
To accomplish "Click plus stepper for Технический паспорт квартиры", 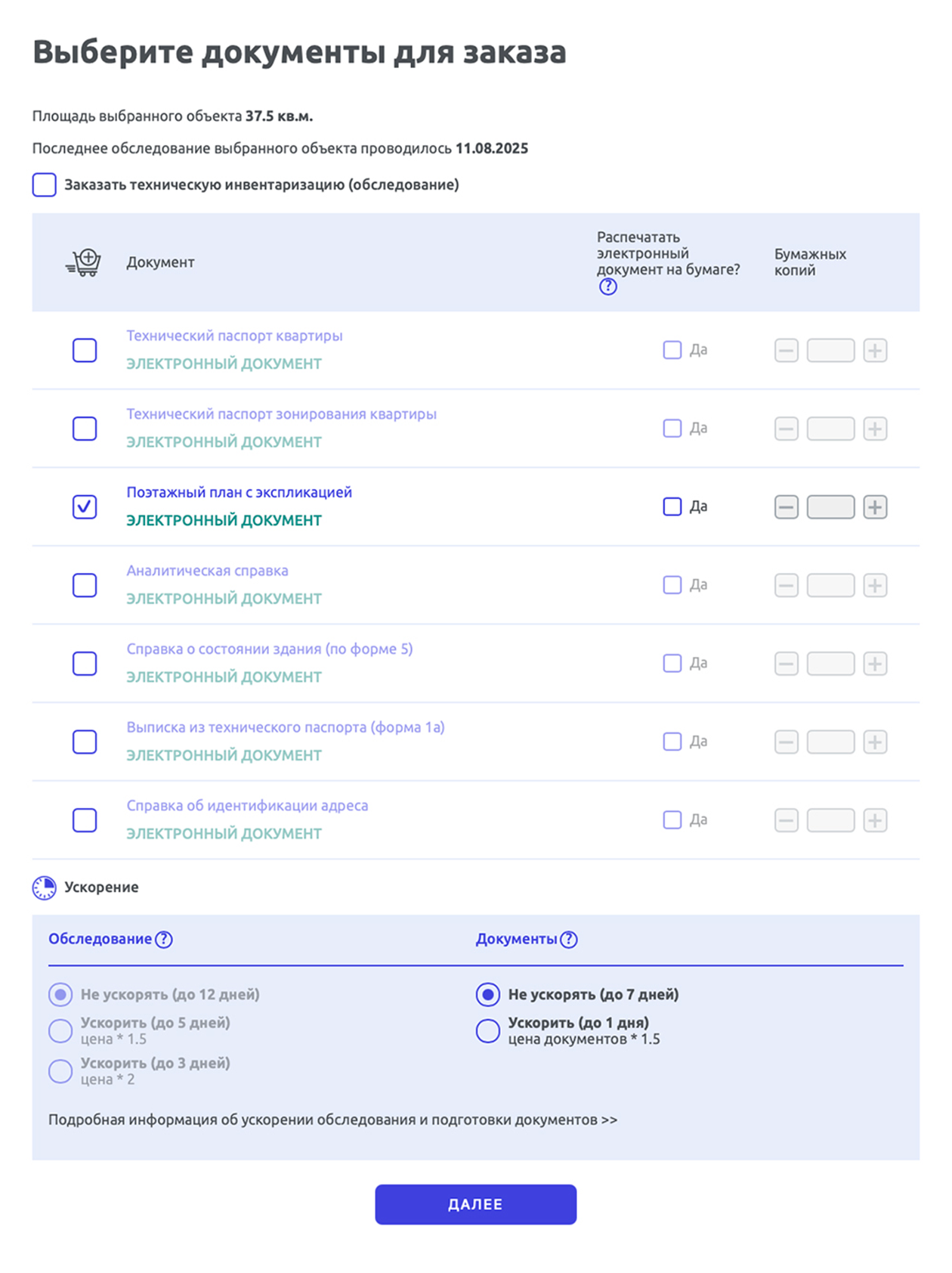I will [875, 350].
